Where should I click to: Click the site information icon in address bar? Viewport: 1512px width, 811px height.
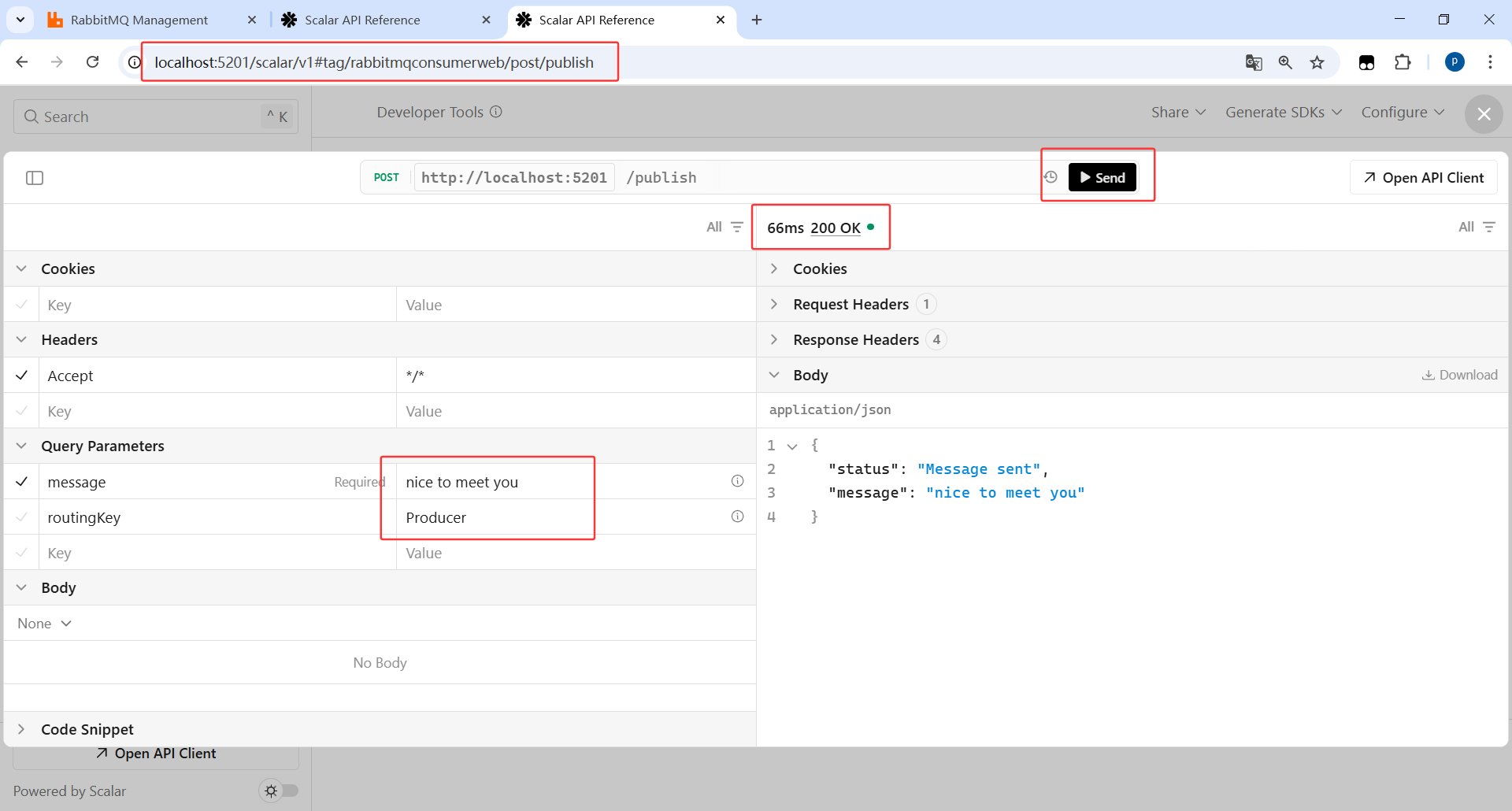pos(135,62)
